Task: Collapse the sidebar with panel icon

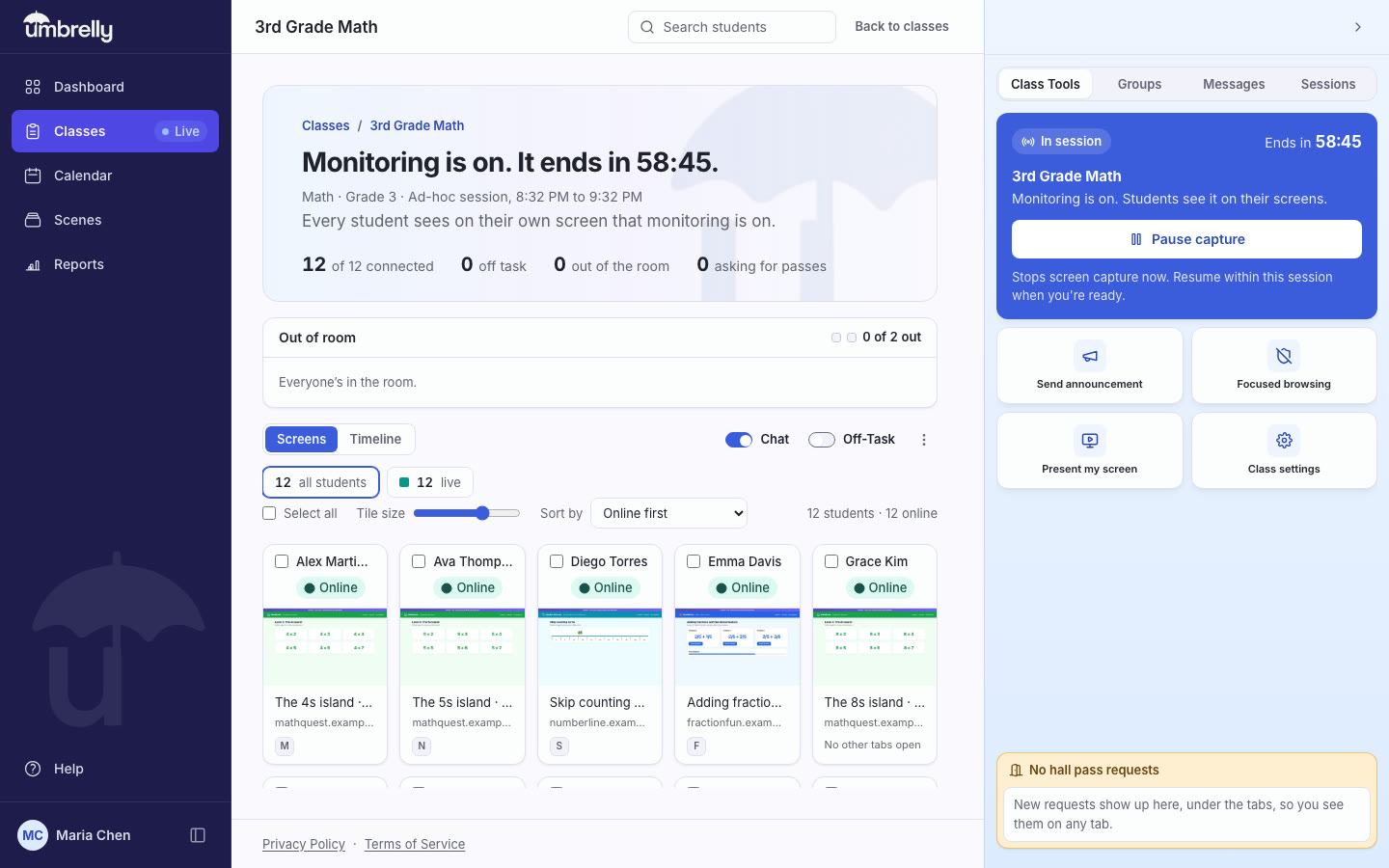Action: pyautogui.click(x=198, y=835)
